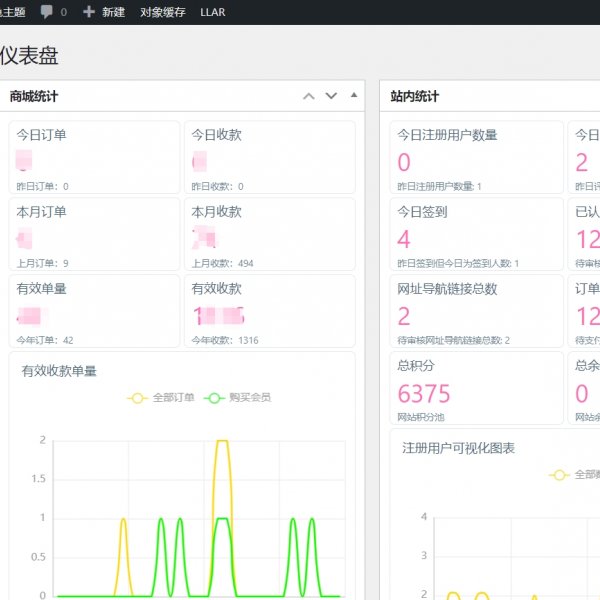Viewport: 600px width, 600px height.
Task: Open the 对象缓存 admin bar menu
Action: point(162,12)
